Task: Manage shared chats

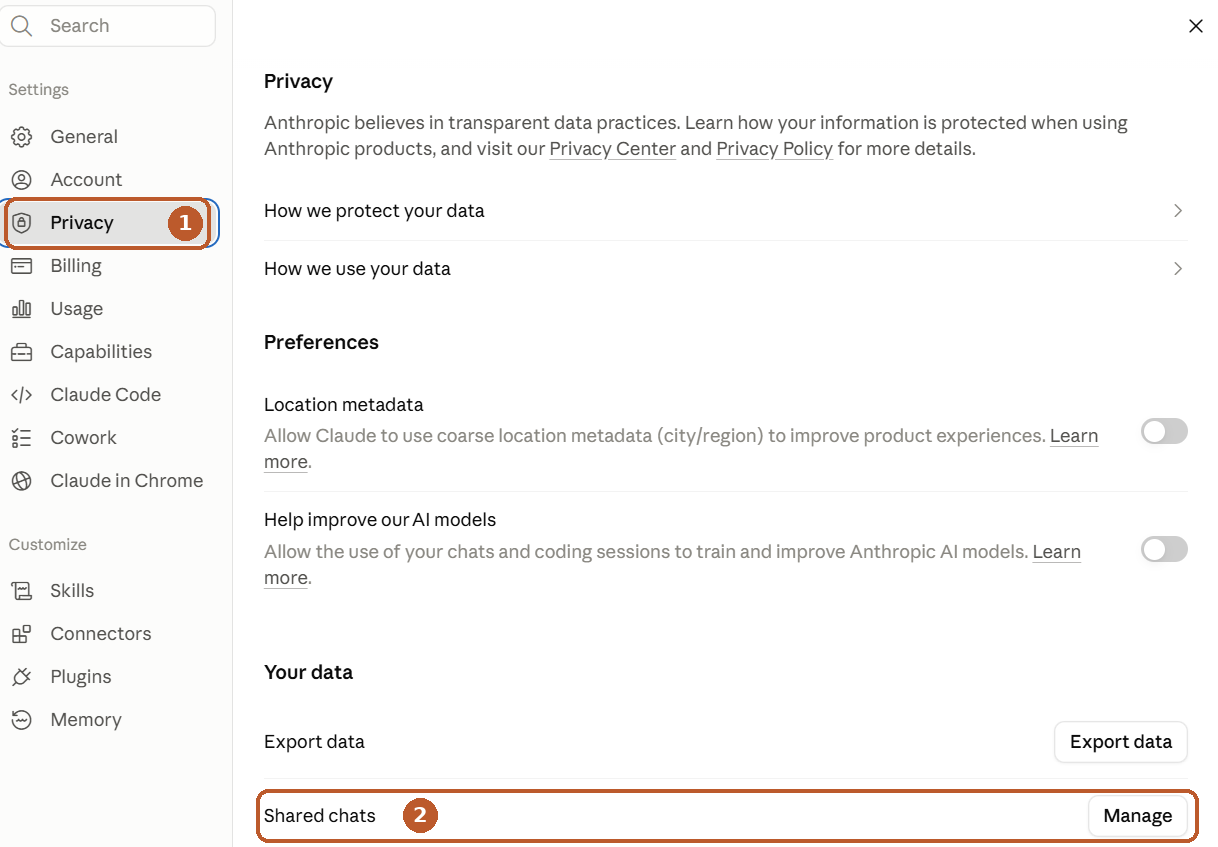Action: [x=1137, y=816]
